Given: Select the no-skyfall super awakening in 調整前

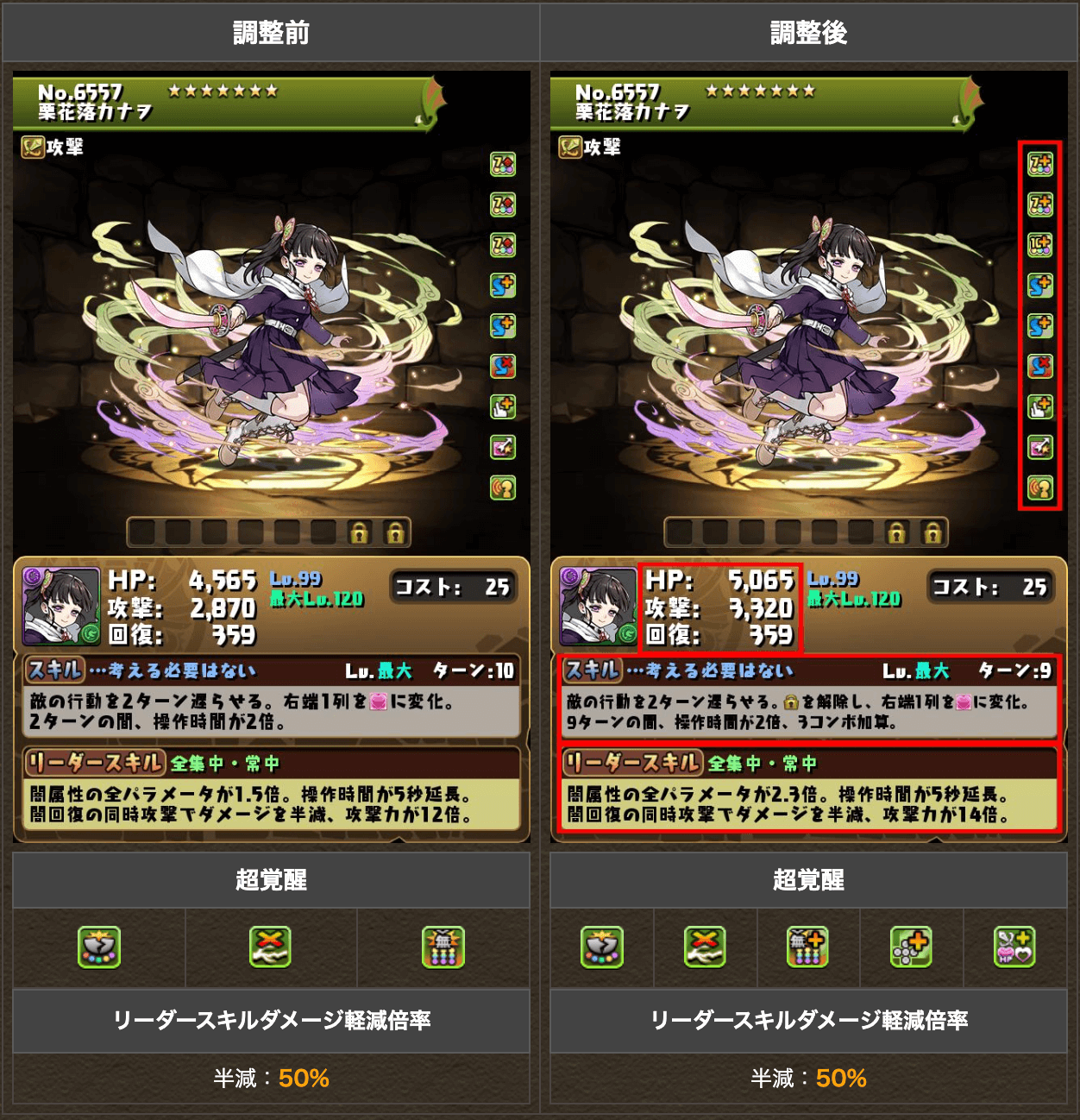Looking at the screenshot, I should (443, 947).
